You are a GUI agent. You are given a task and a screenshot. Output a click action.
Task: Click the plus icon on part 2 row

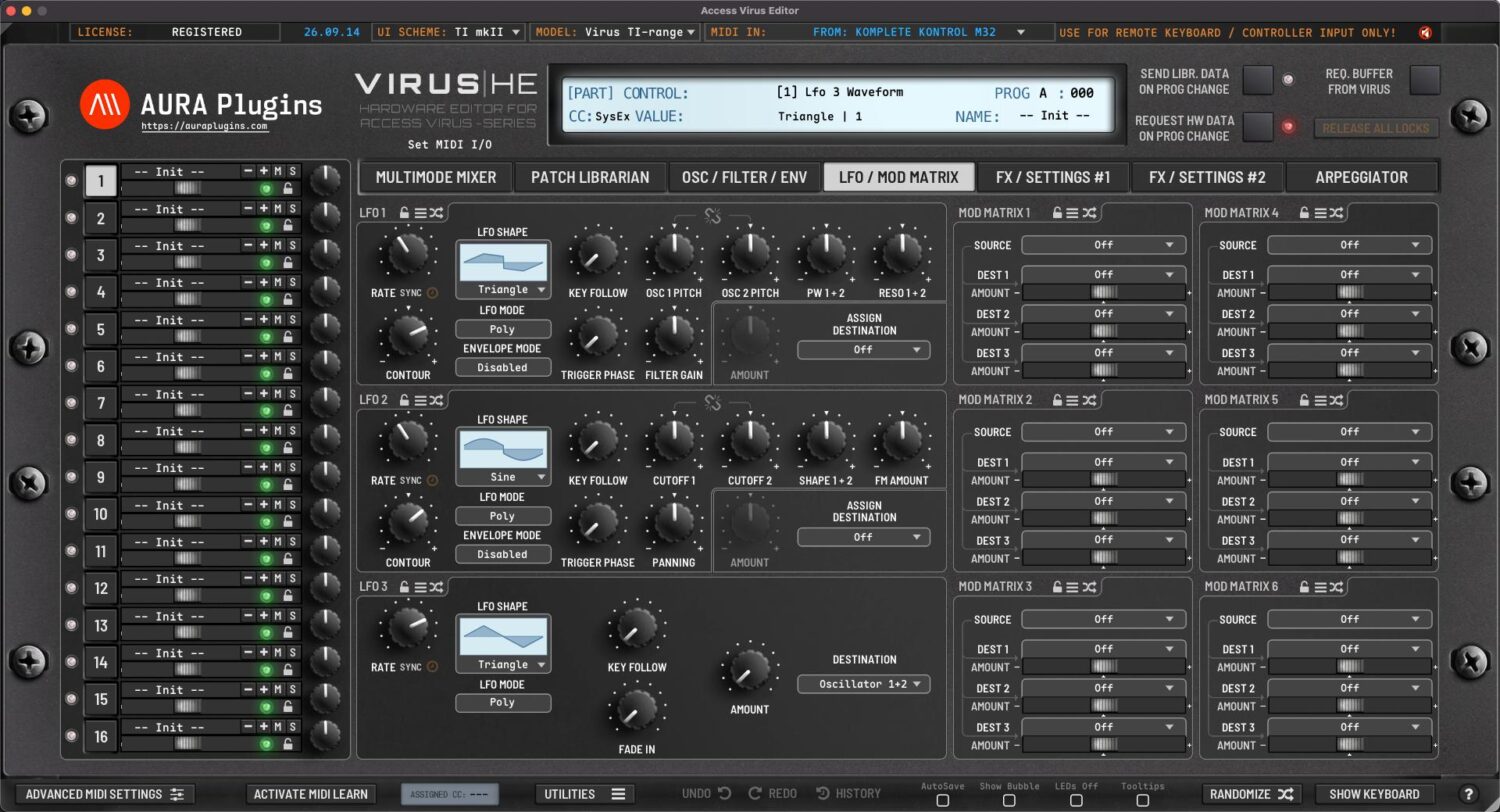pos(263,209)
